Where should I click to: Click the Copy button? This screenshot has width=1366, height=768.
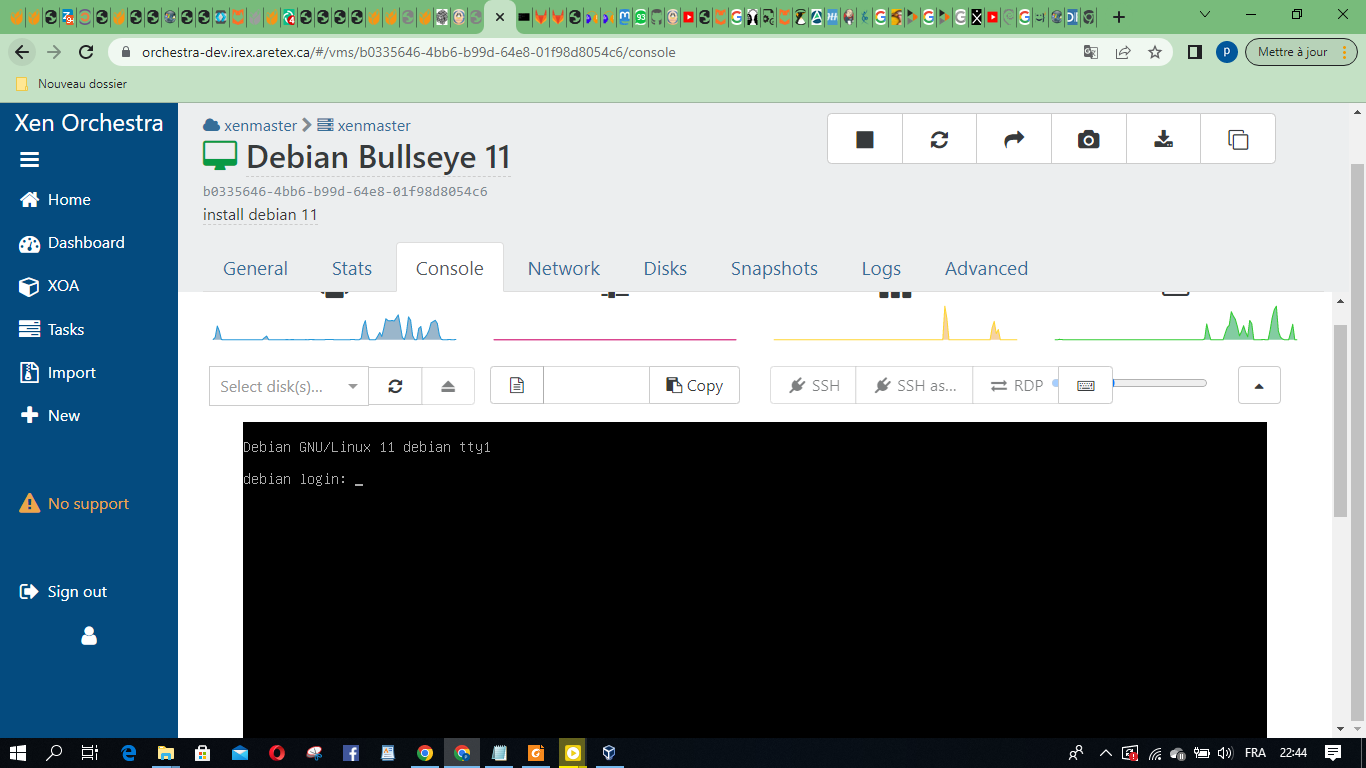point(695,385)
